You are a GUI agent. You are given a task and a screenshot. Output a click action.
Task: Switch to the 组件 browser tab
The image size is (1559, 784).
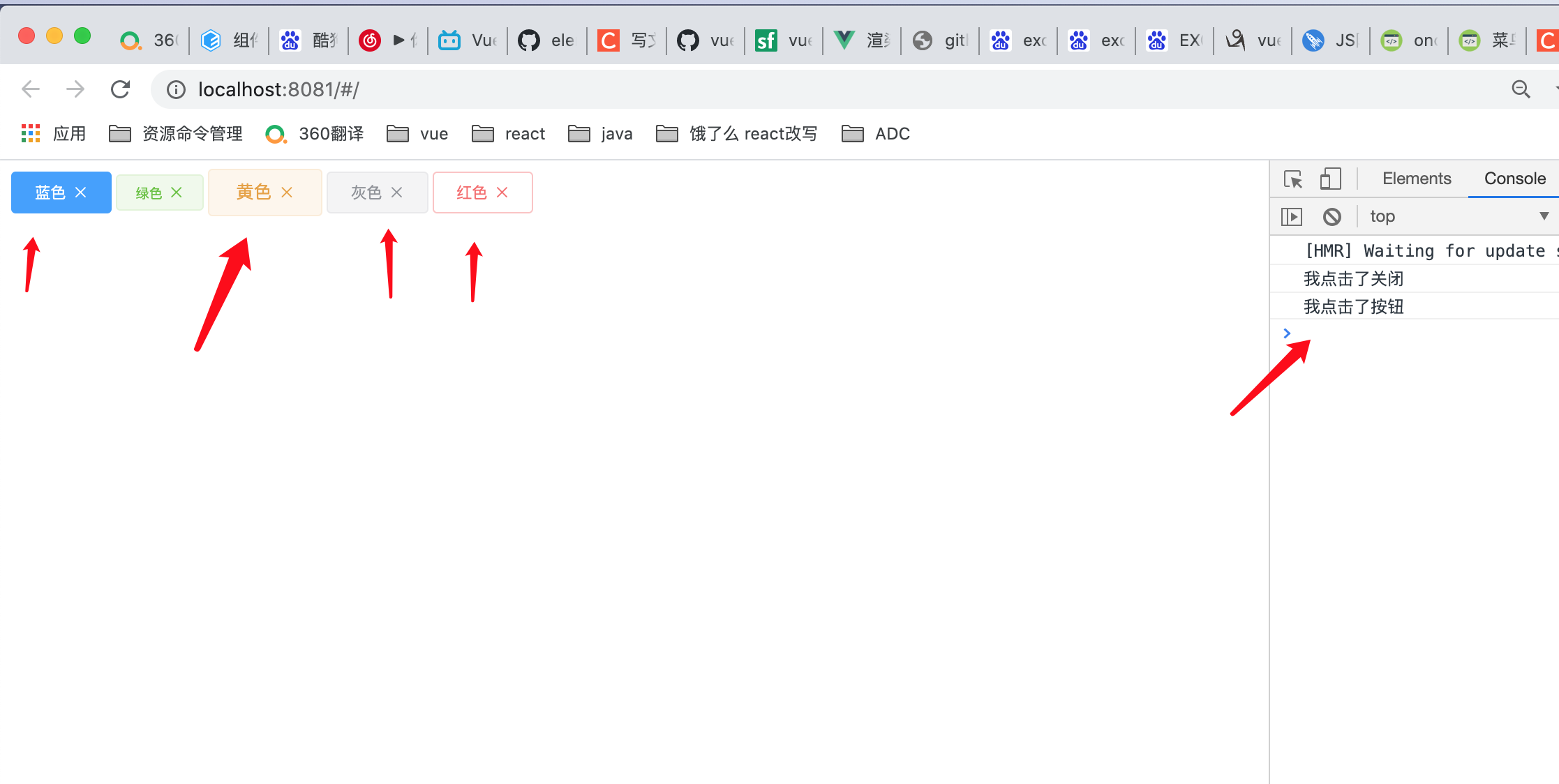[229, 40]
